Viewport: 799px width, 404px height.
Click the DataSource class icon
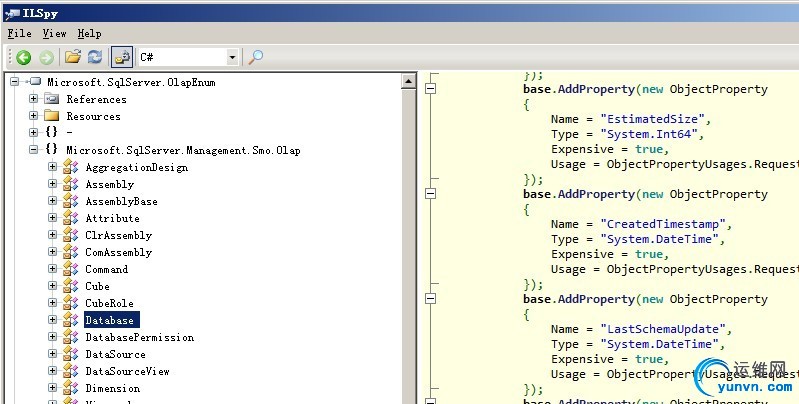[x=71, y=354]
